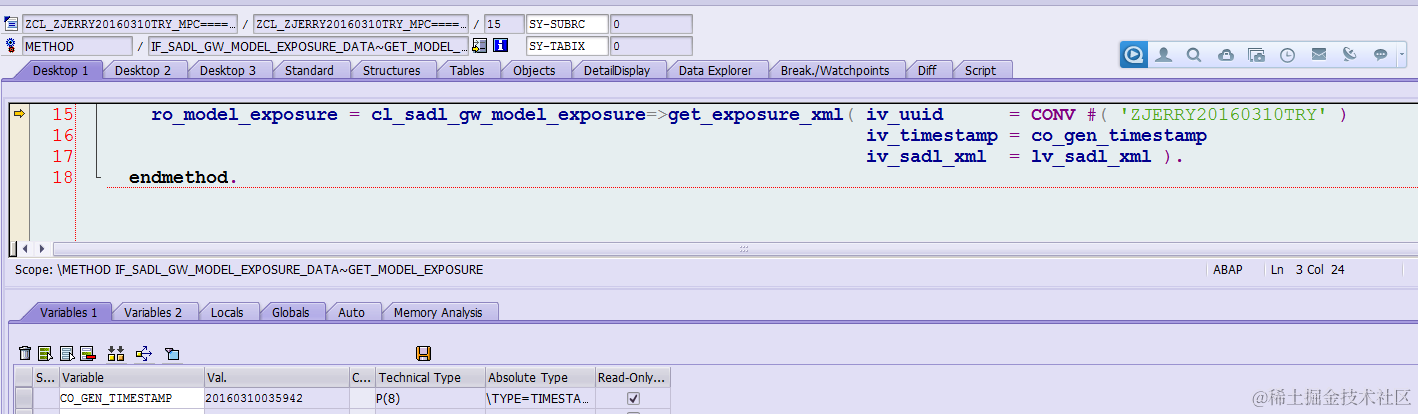This screenshot has width=1418, height=414.
Task: Select the Memory Analysis tab
Action: [438, 312]
